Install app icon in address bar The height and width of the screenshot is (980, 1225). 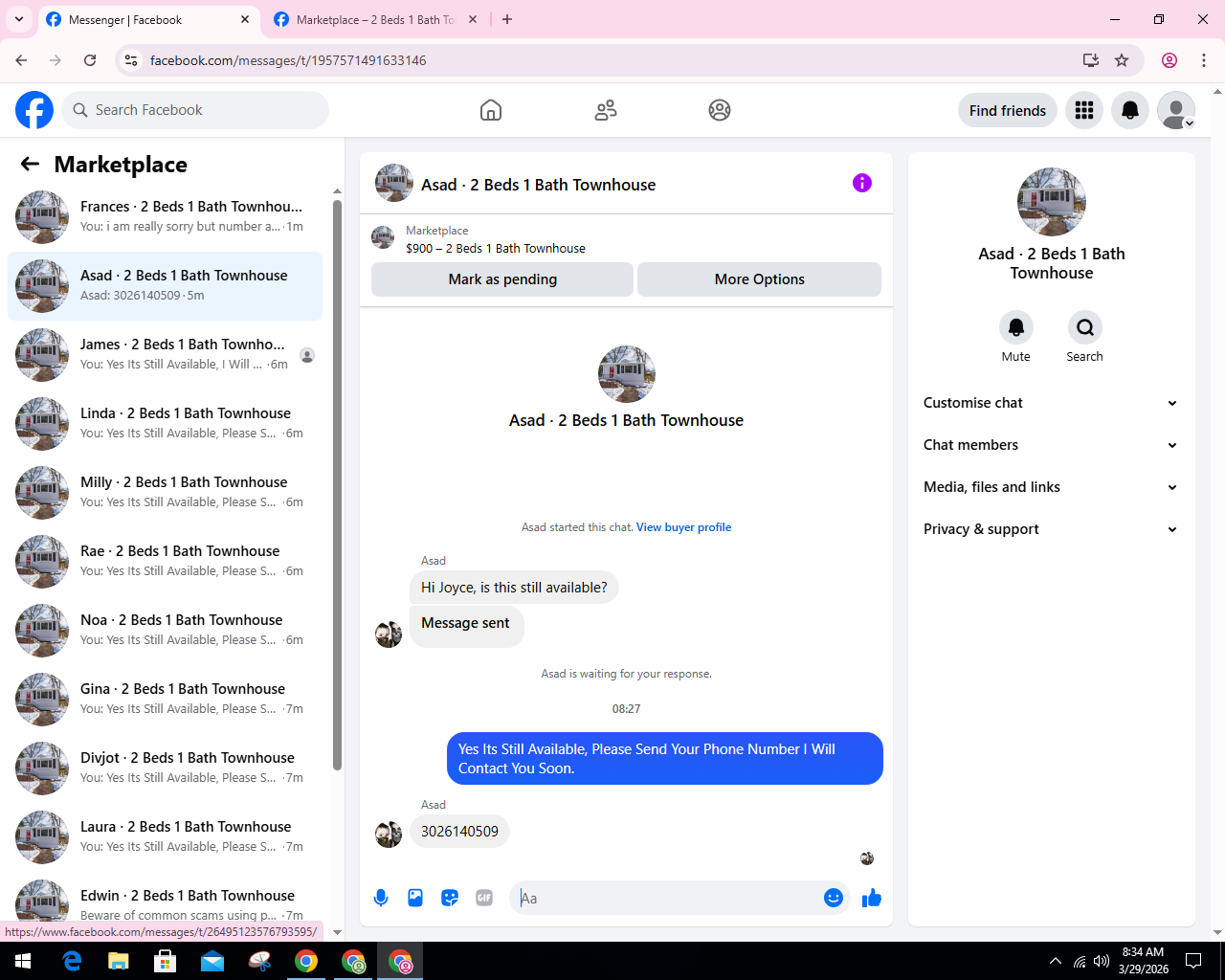tap(1091, 60)
